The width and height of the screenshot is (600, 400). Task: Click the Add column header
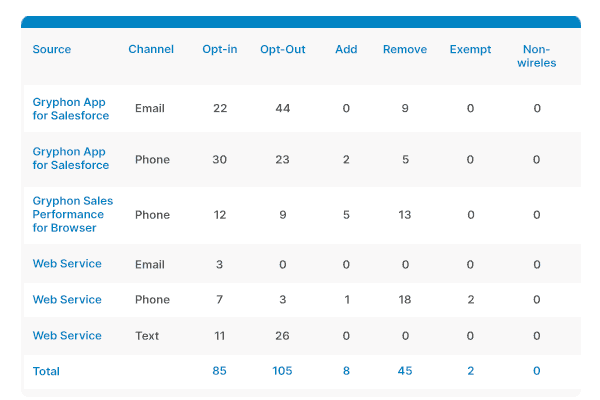point(346,49)
